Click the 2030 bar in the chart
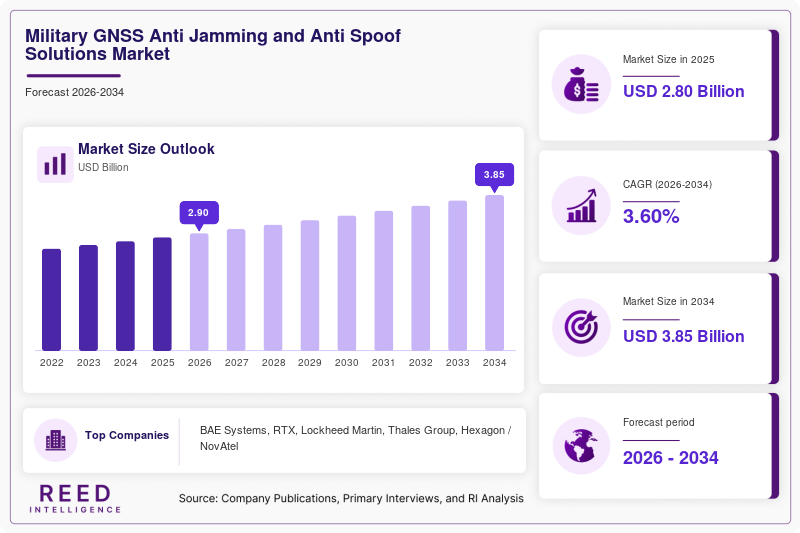Image resolution: width=800 pixels, height=533 pixels. point(347,283)
